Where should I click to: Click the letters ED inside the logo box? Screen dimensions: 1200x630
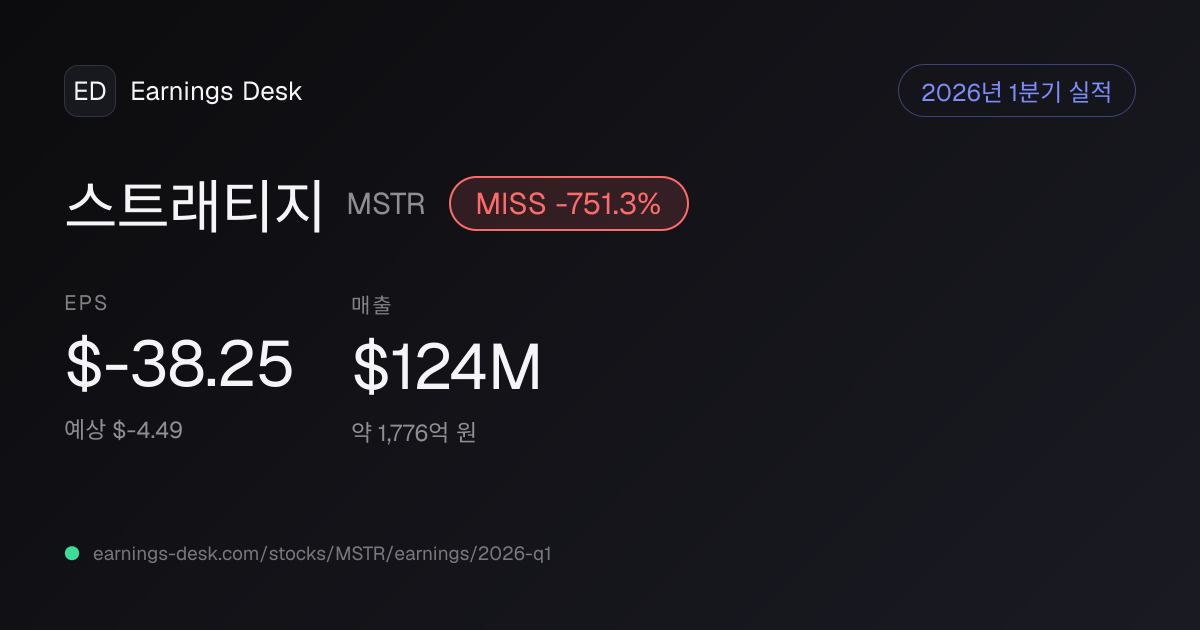pos(90,91)
